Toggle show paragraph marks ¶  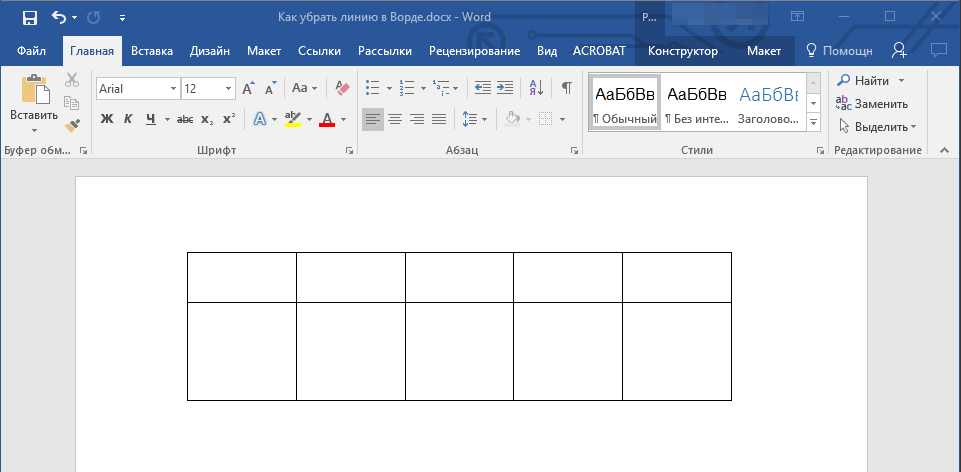566,88
